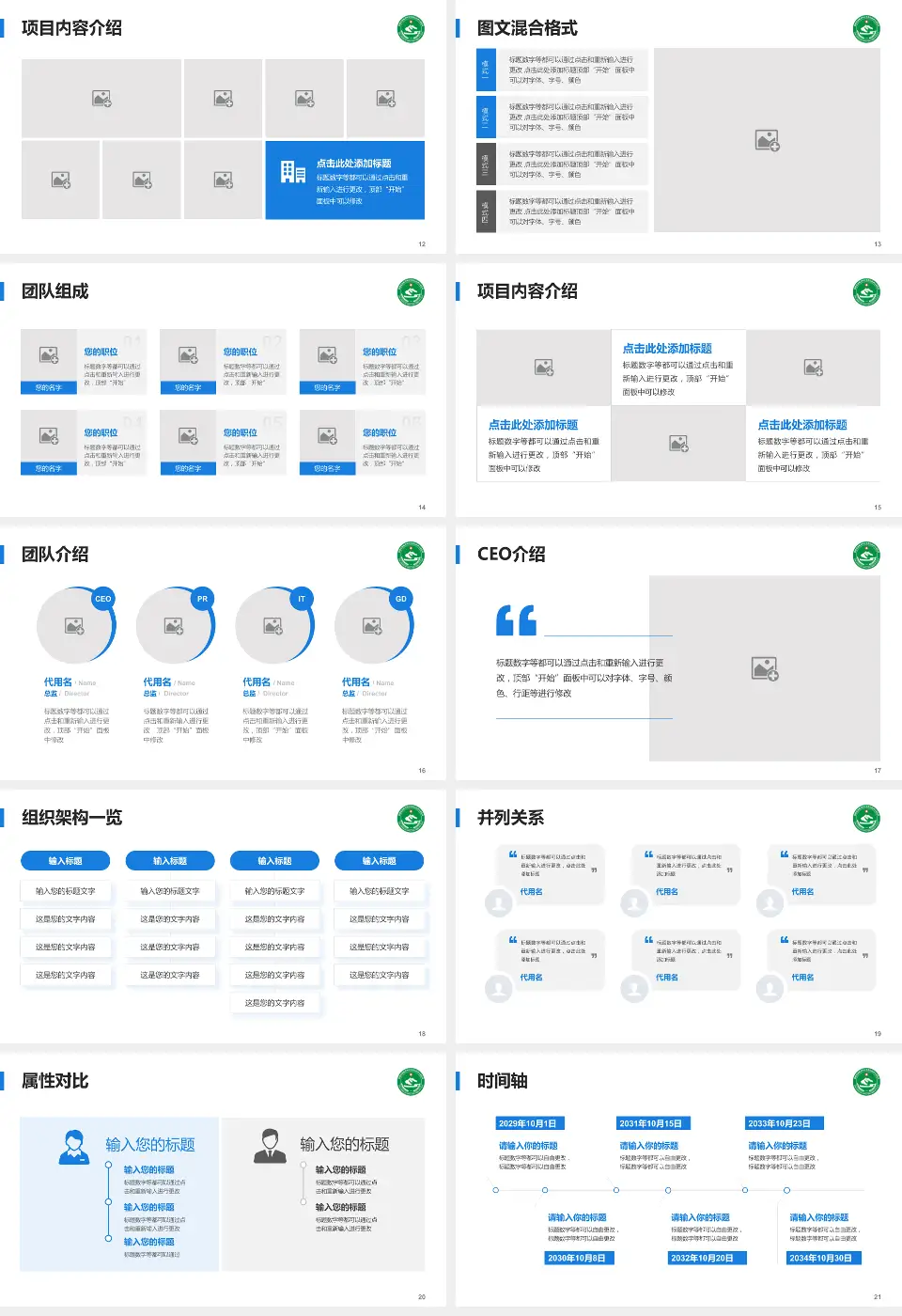The image size is (902, 1316).
Task: Click the CEO badge on the team circle
Action: pyautogui.click(x=103, y=599)
